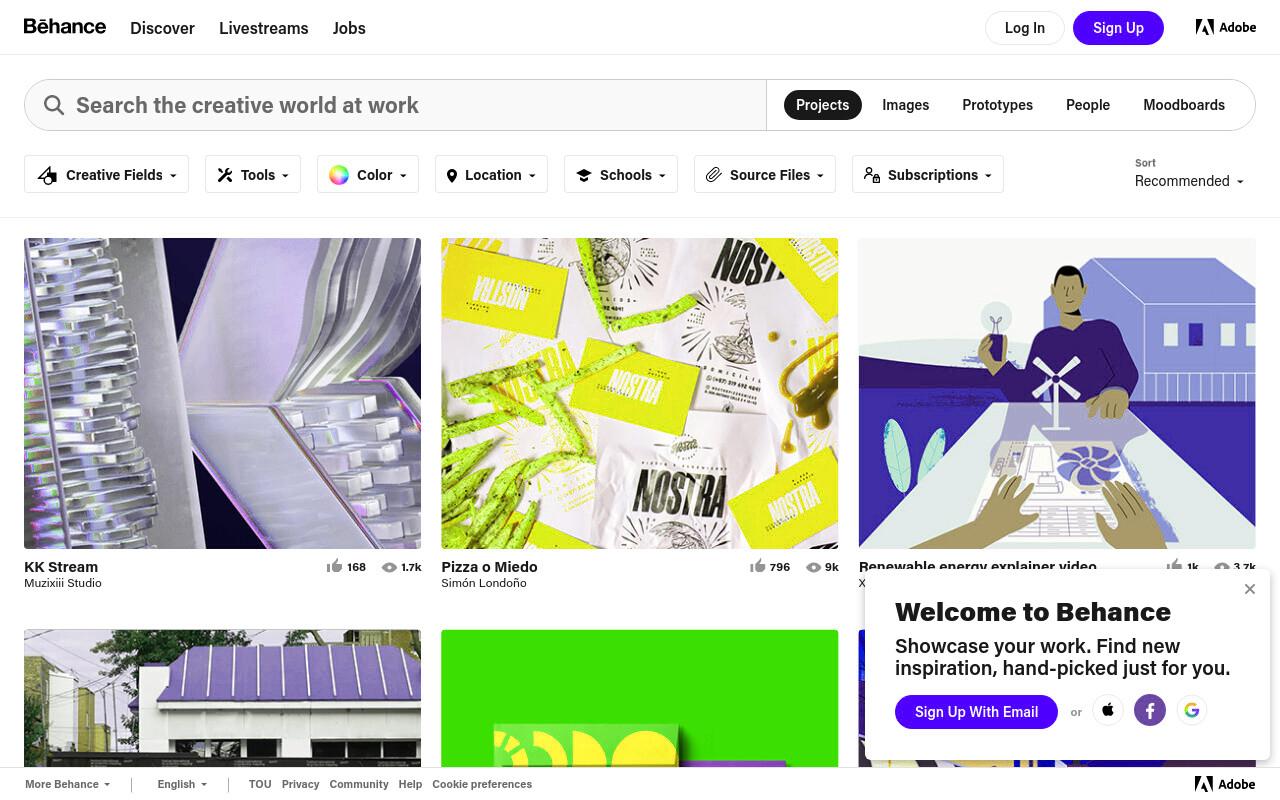
Task: Click the Behance logo
Action: (x=65, y=27)
